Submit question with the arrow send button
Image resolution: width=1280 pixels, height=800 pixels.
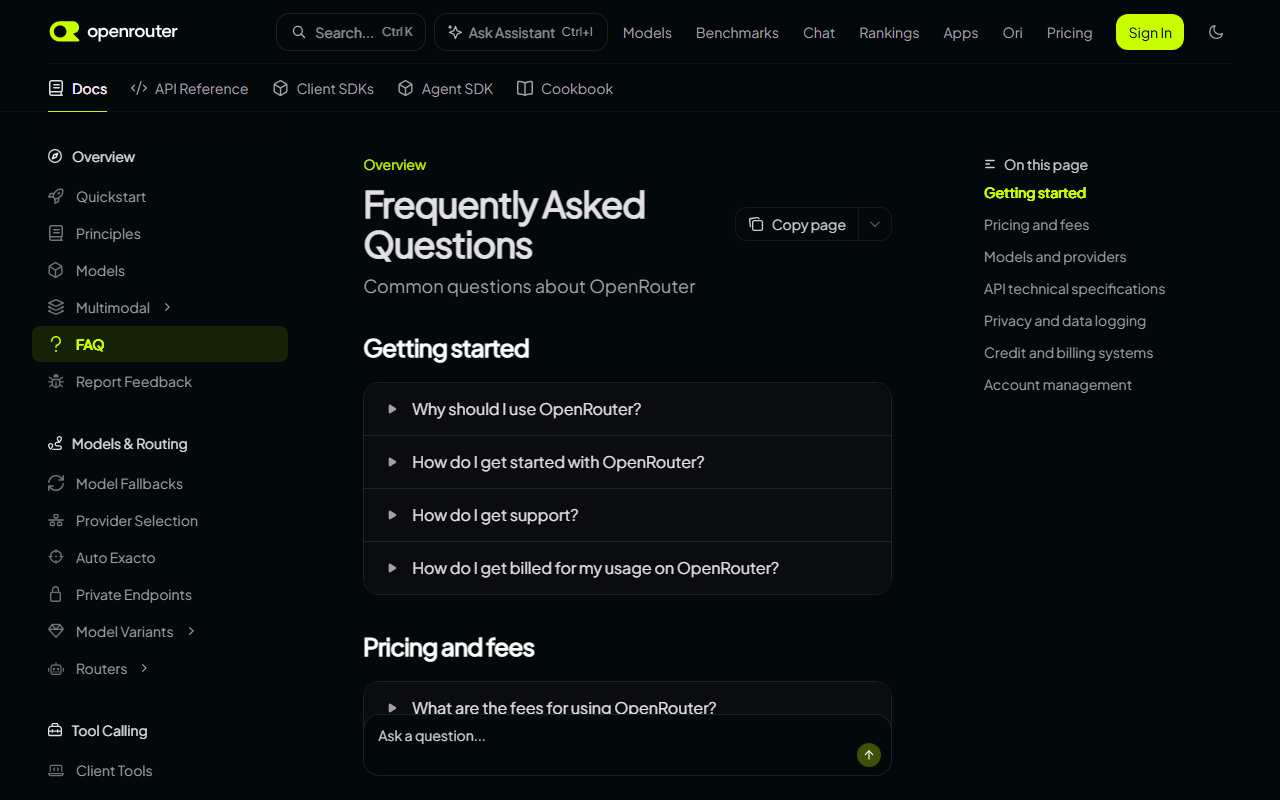click(x=869, y=755)
